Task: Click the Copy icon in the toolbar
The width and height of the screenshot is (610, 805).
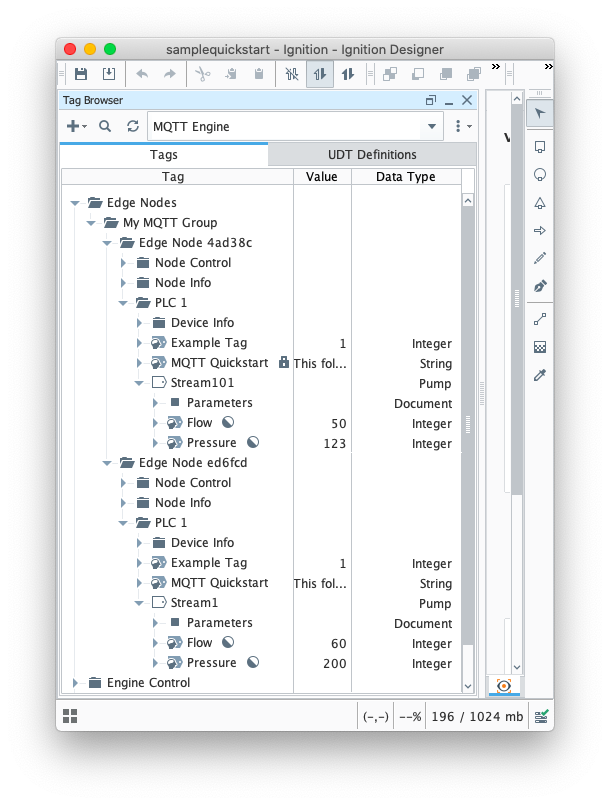Action: (231, 74)
